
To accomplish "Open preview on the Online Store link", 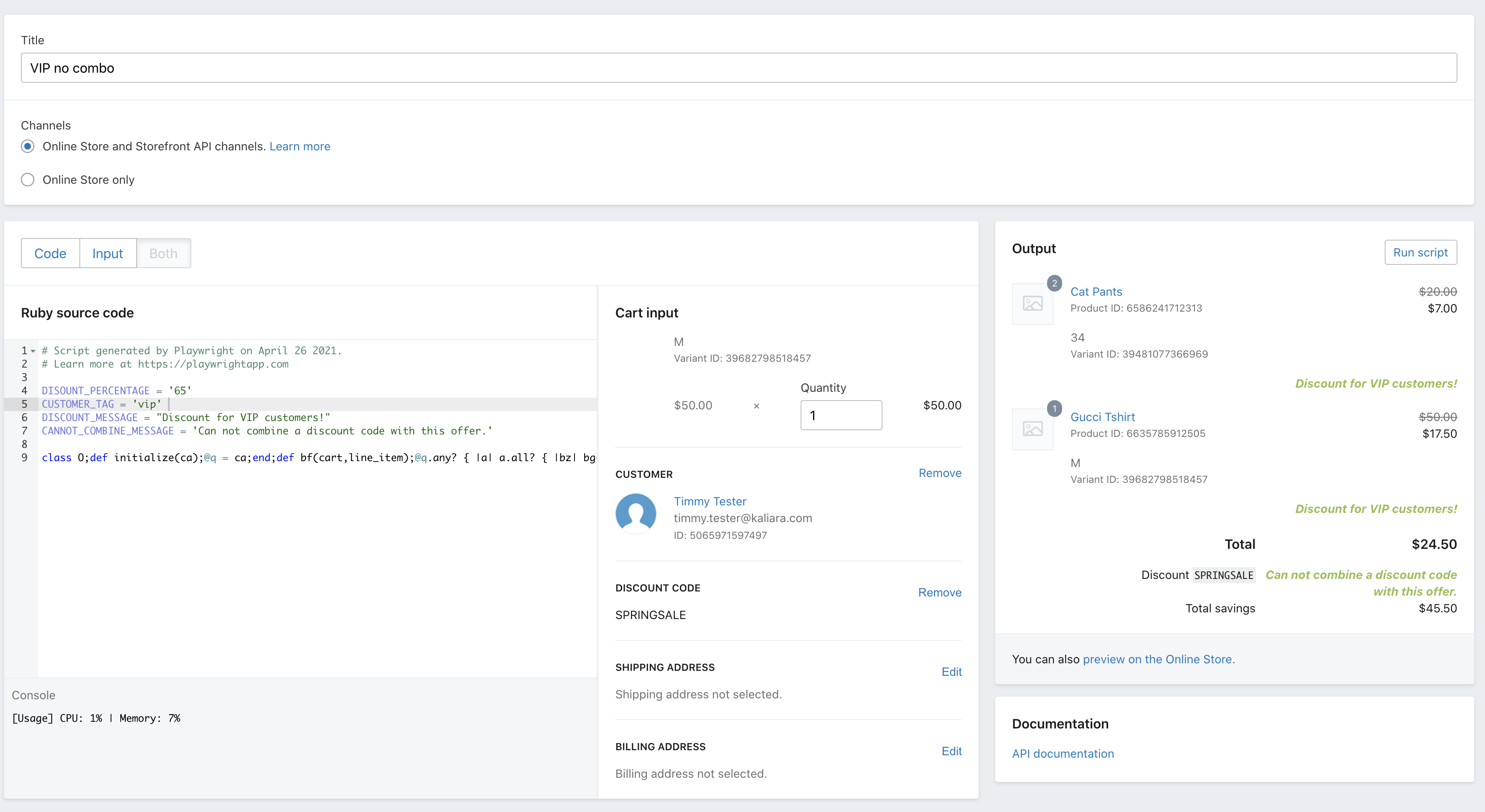I will coord(1158,659).
